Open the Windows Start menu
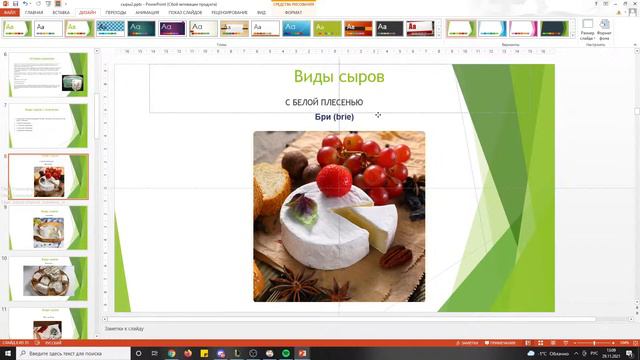640x360 pixels. 8,353
